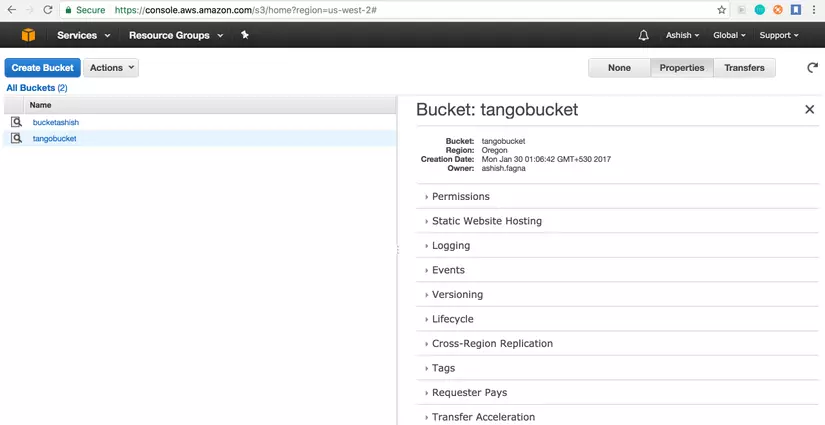The height and width of the screenshot is (425, 825).
Task: Click the magnifier icon next to tangobucket
Action: (16, 138)
